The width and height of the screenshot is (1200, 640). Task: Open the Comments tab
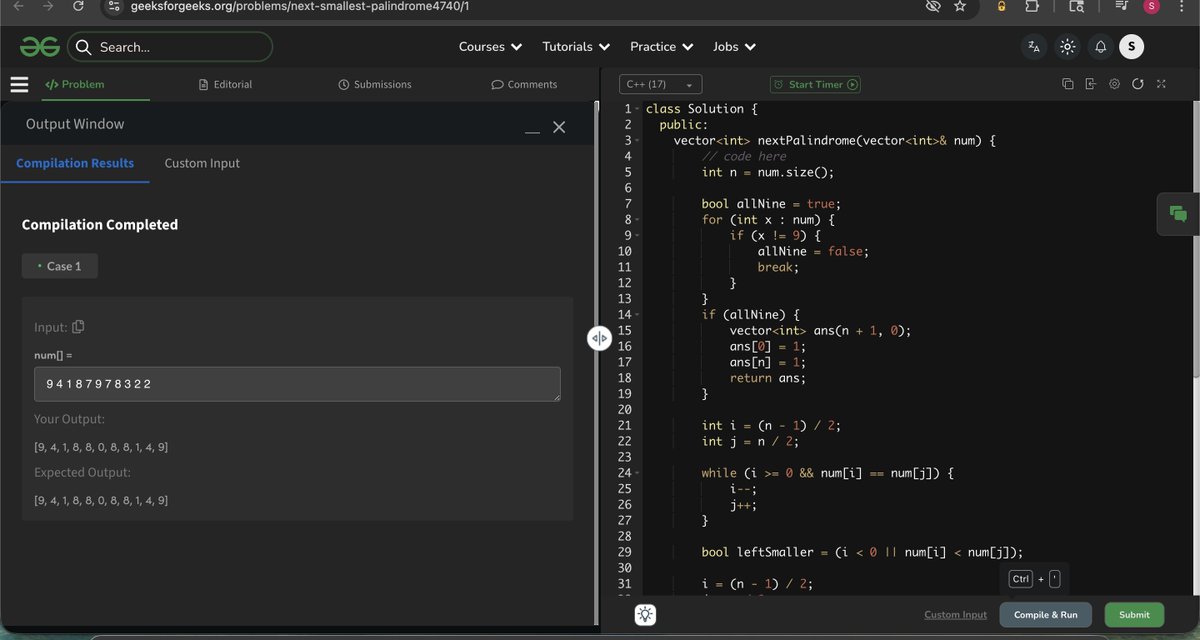(x=524, y=84)
